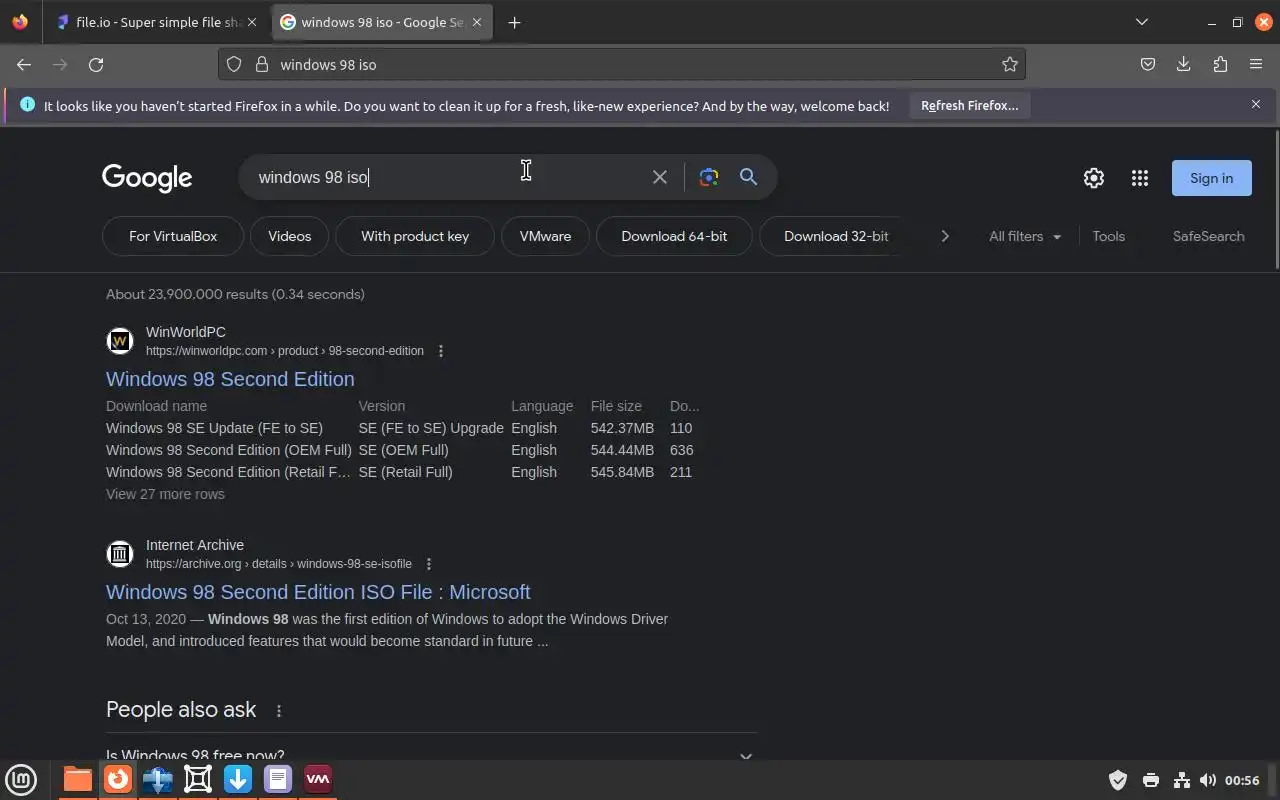Image resolution: width=1280 pixels, height=800 pixels.
Task: Click View 27 more rows
Action: point(165,494)
